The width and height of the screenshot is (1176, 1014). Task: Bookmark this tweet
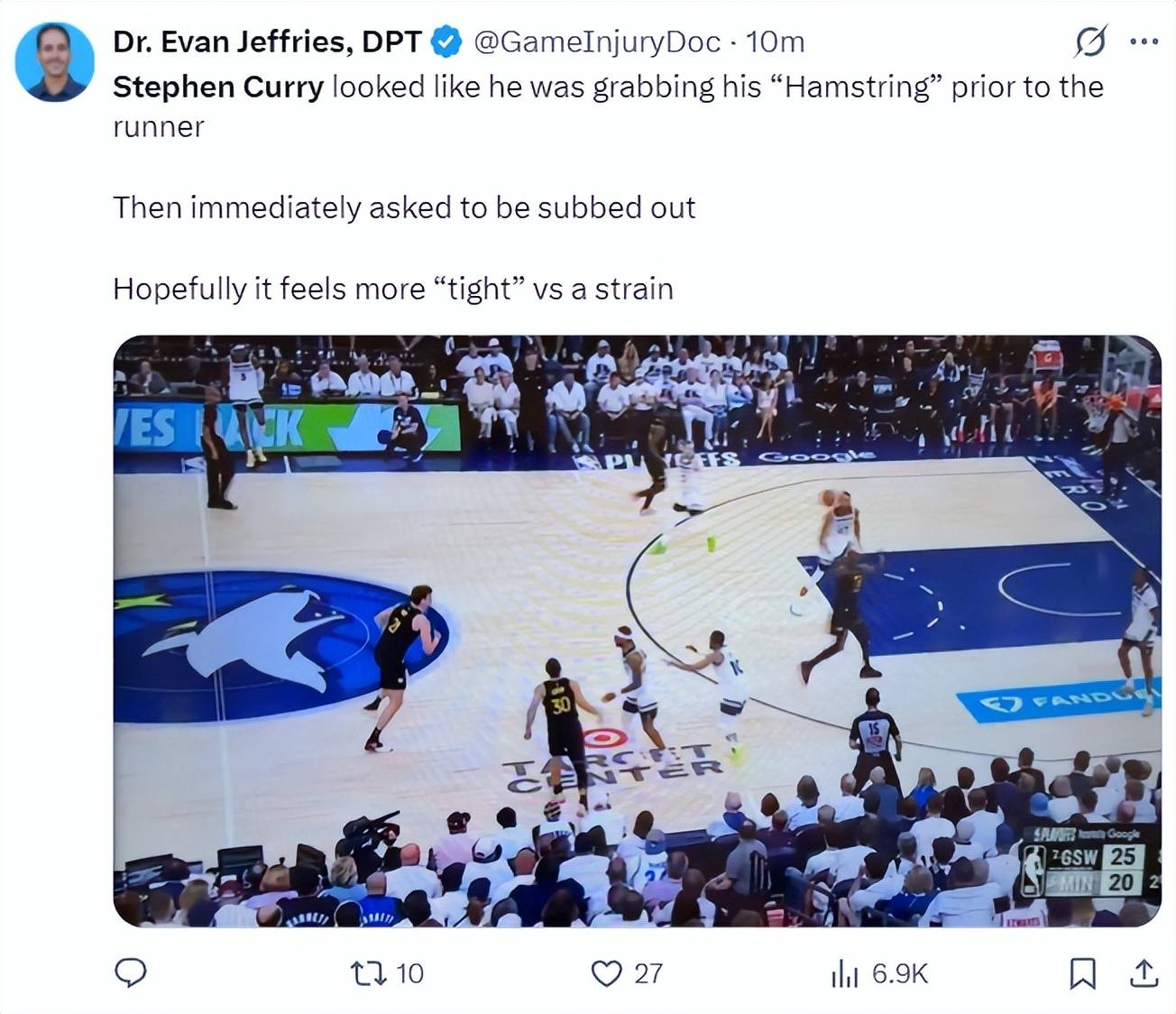(x=1082, y=973)
